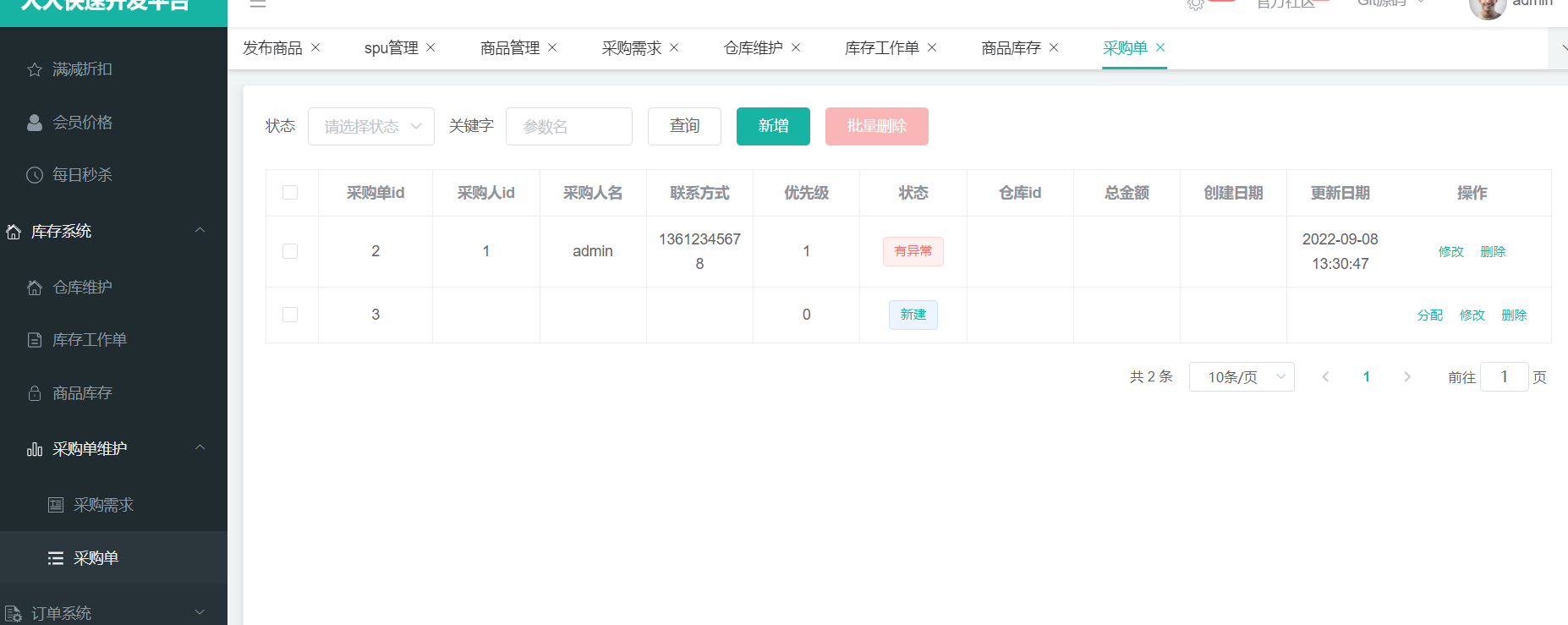Open 满减折扣 in the sidebar
Viewport: 1568px width, 625px height.
pos(82,69)
